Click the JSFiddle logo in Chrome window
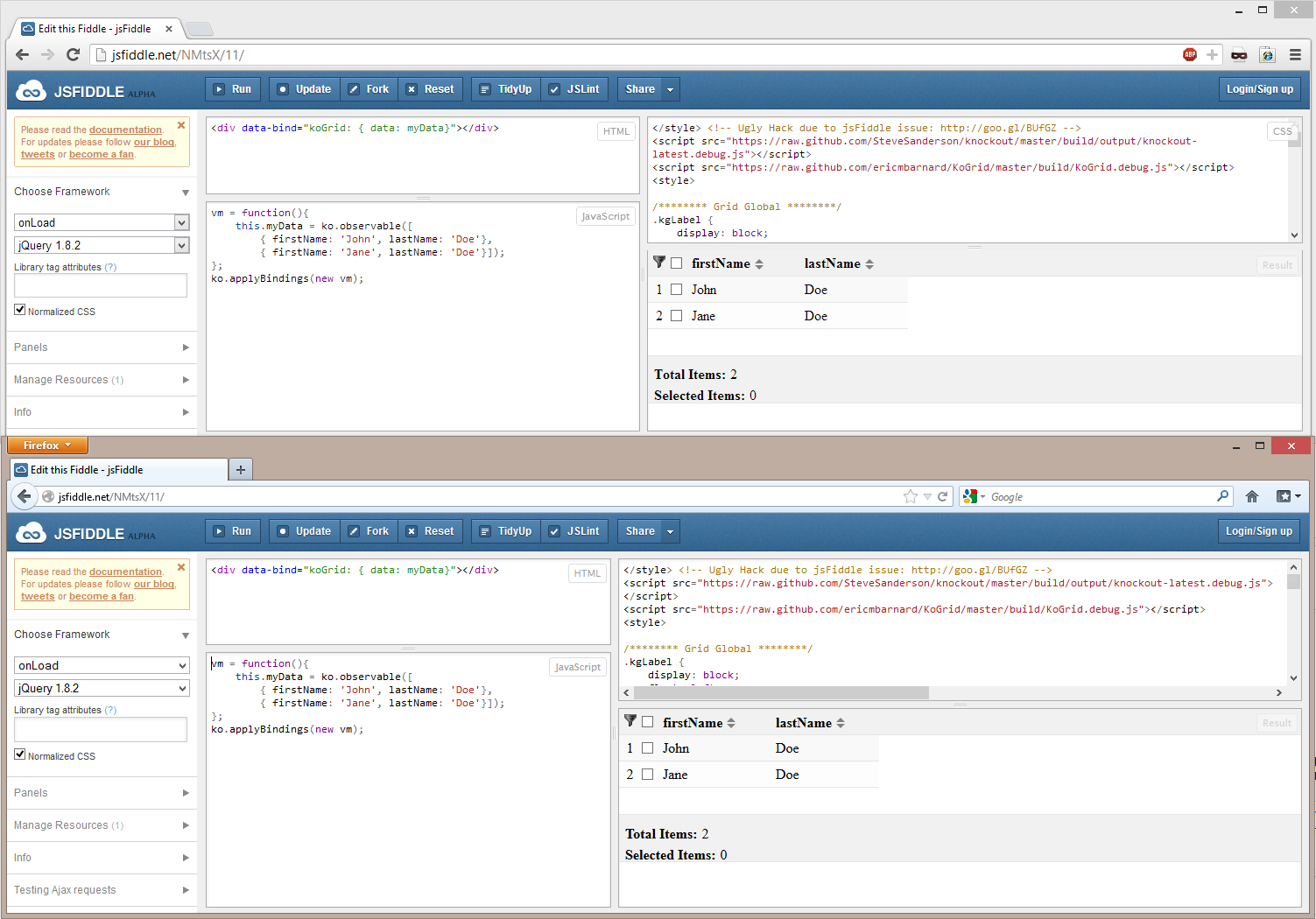Screen dimensions: 1316x919 click(x=85, y=91)
